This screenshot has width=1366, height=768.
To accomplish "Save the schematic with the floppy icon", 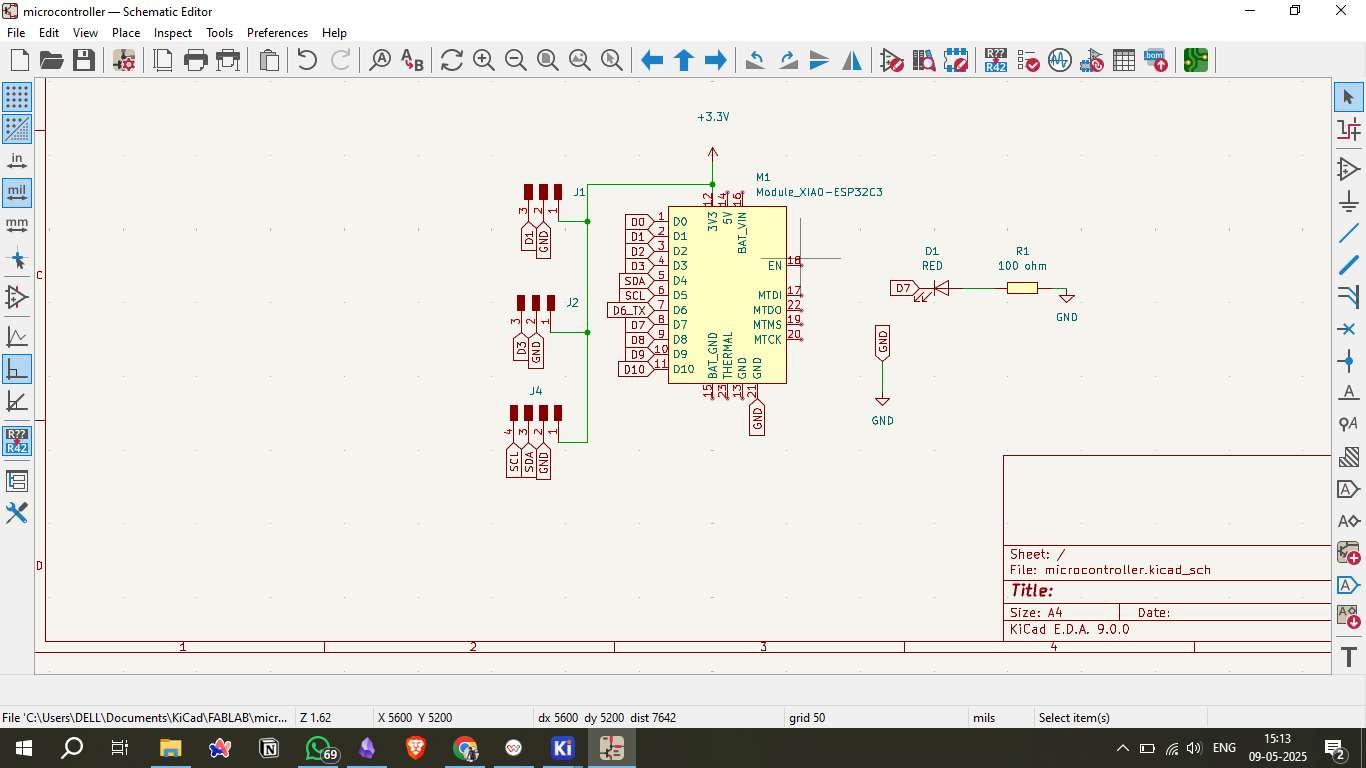I will pos(84,61).
